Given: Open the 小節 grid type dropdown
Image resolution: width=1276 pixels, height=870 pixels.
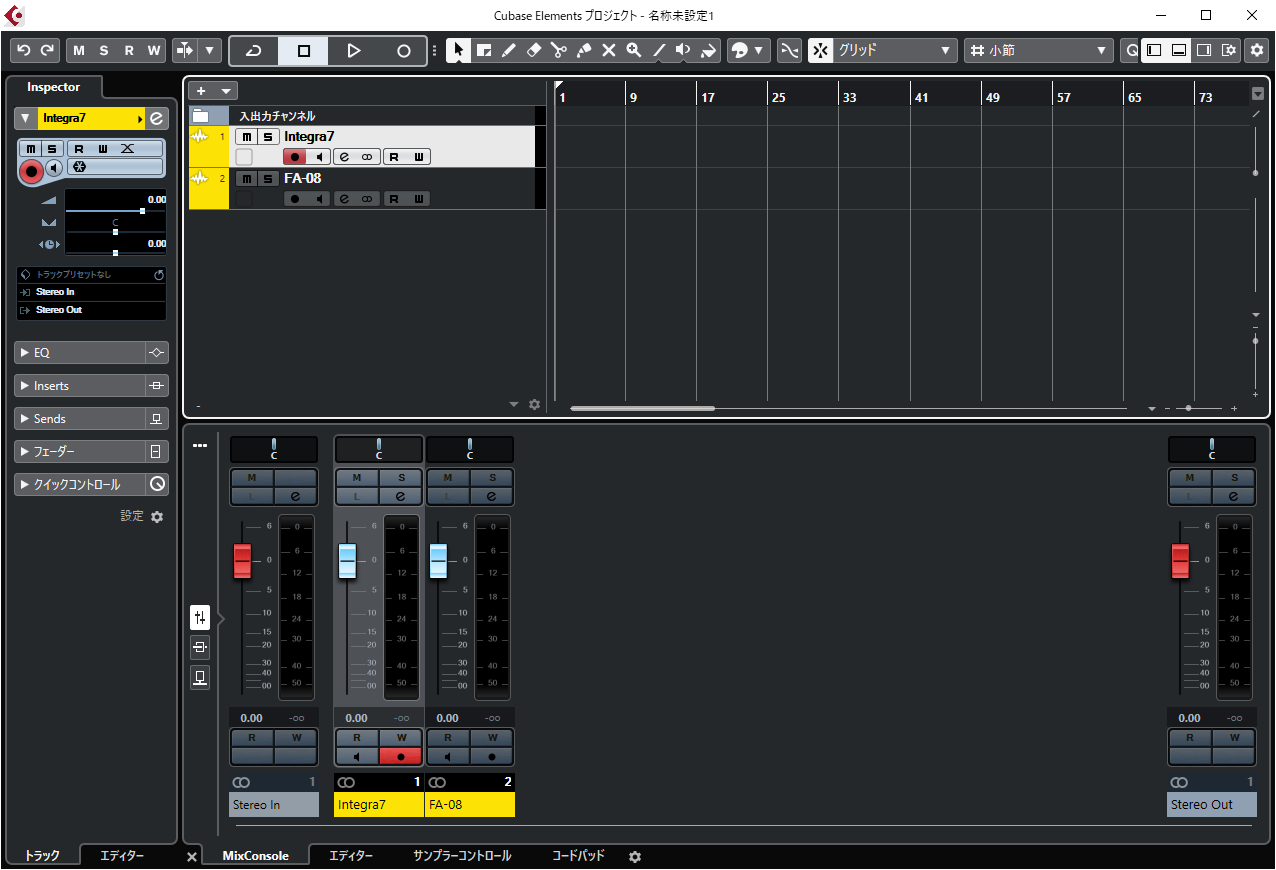Looking at the screenshot, I should tap(1039, 50).
